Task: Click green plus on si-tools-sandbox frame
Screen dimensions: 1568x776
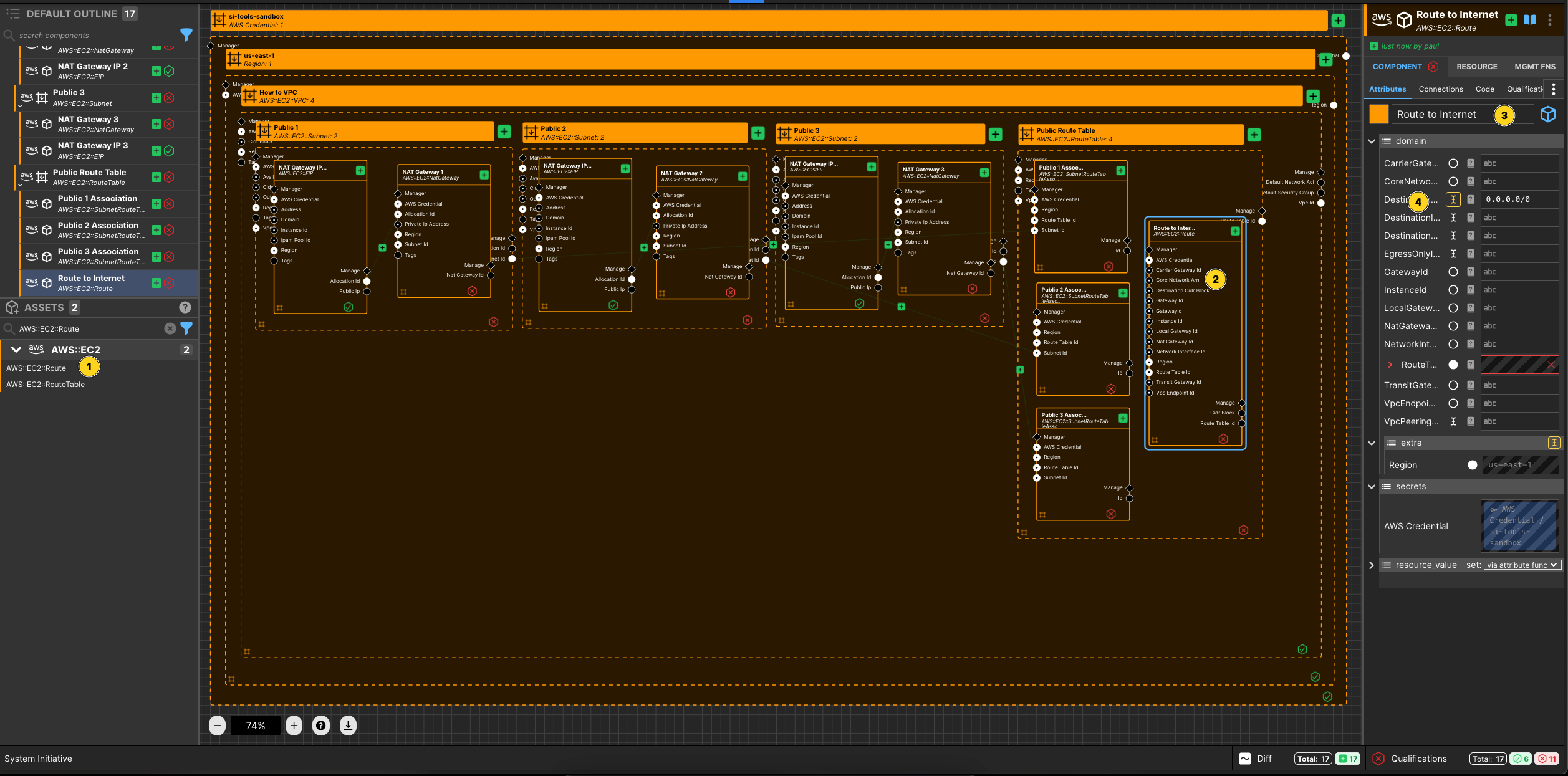Action: [x=1338, y=21]
